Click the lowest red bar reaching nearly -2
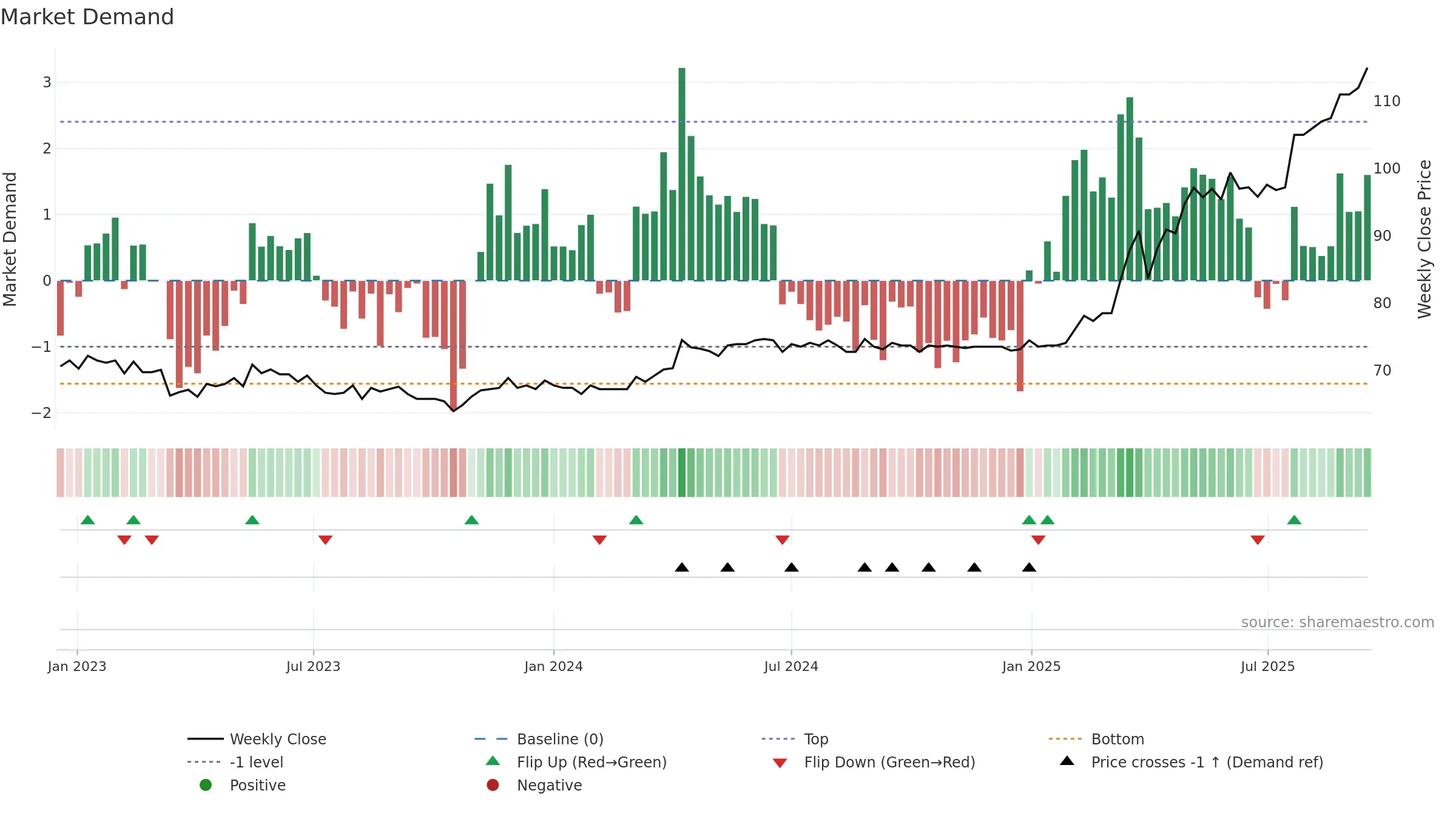The width and height of the screenshot is (1456, 819). (x=453, y=345)
